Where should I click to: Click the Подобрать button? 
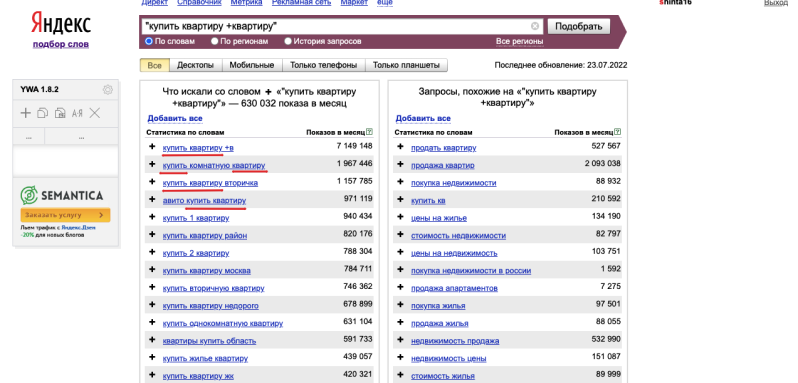click(x=579, y=26)
